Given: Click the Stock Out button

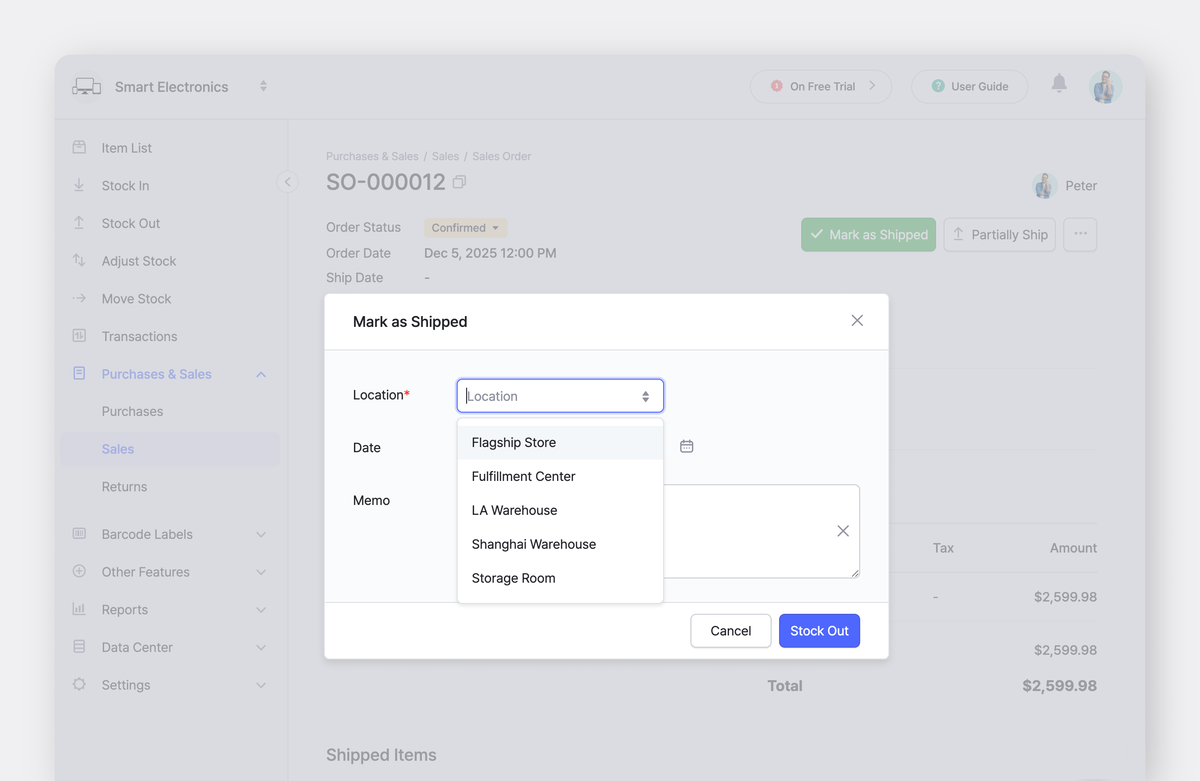Looking at the screenshot, I should [x=819, y=631].
